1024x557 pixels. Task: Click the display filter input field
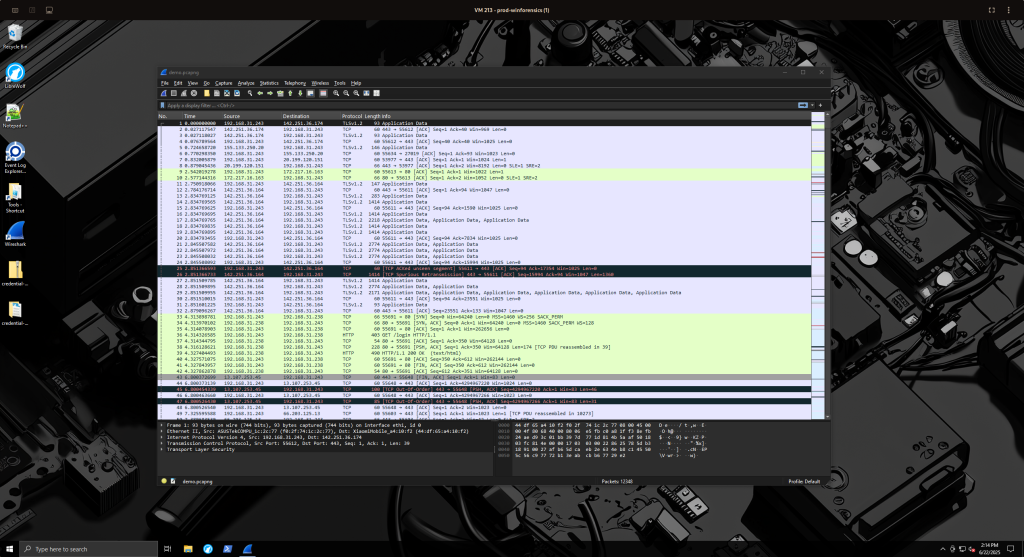tap(482, 105)
